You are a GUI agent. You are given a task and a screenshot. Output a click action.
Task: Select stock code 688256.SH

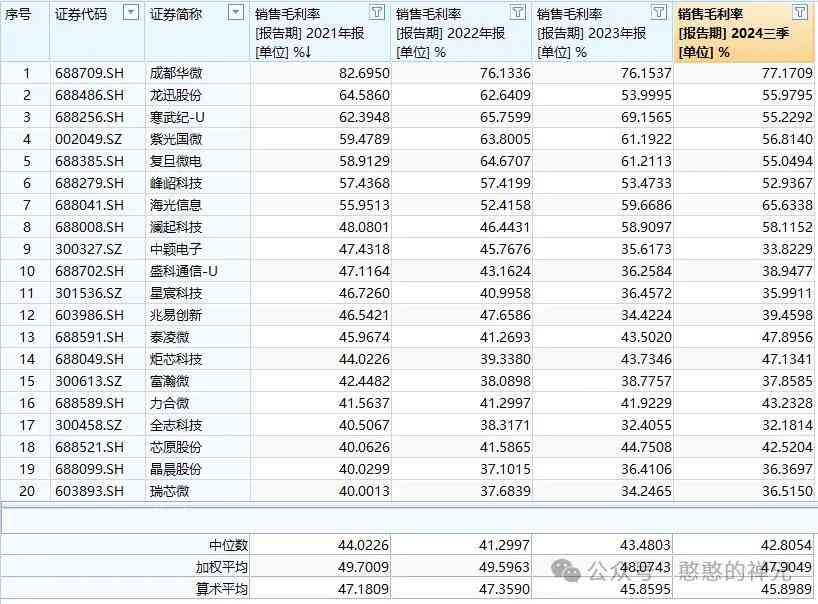[x=89, y=117]
